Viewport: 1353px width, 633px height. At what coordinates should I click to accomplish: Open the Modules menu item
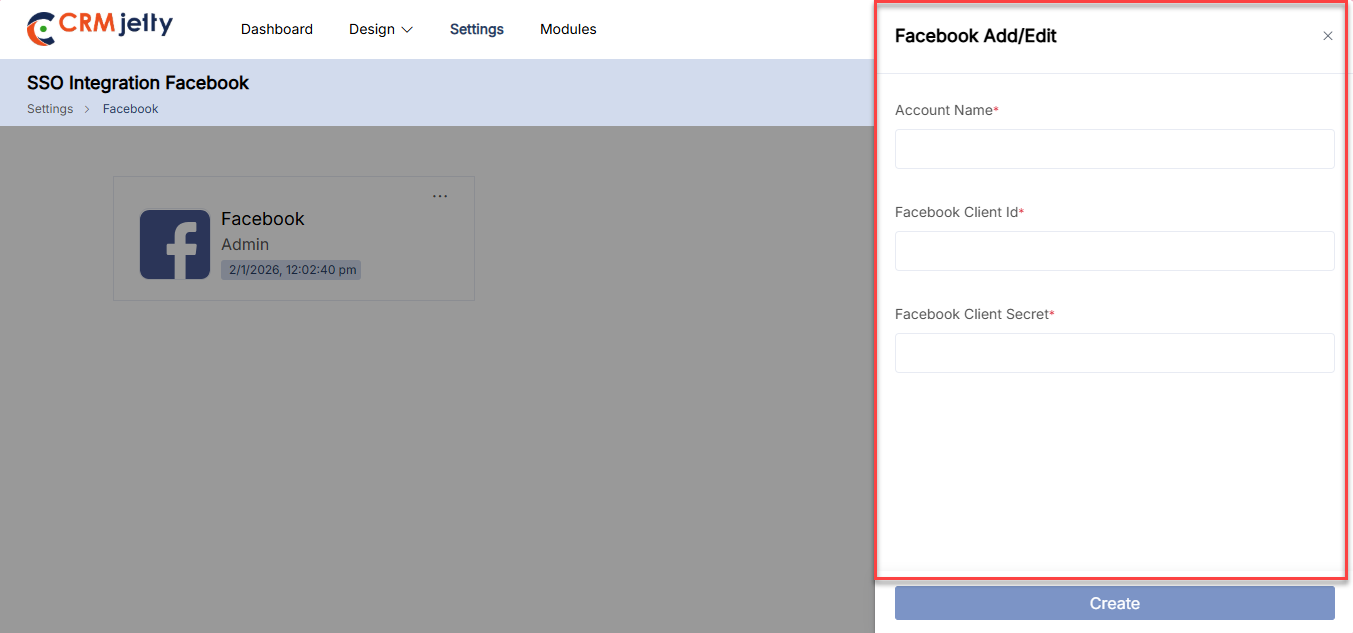tap(568, 29)
